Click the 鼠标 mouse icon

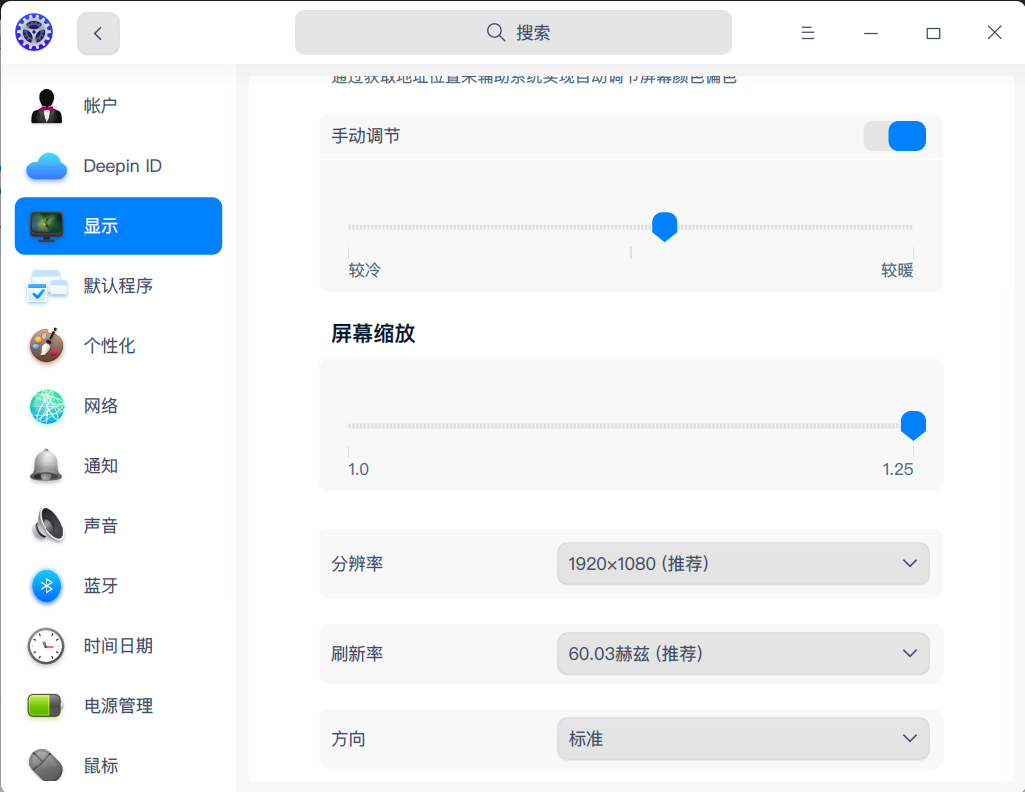[x=46, y=765]
